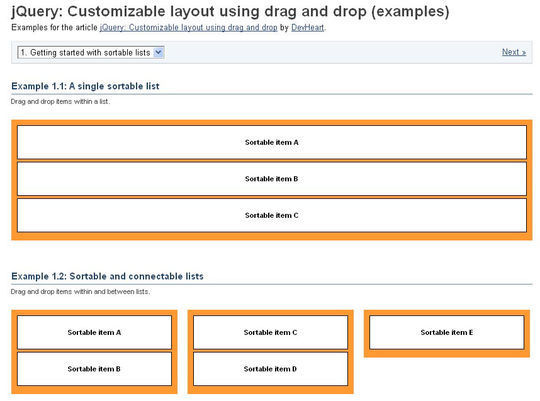
Task: Select Sortable item B in Example 1.2
Action: click(x=94, y=369)
